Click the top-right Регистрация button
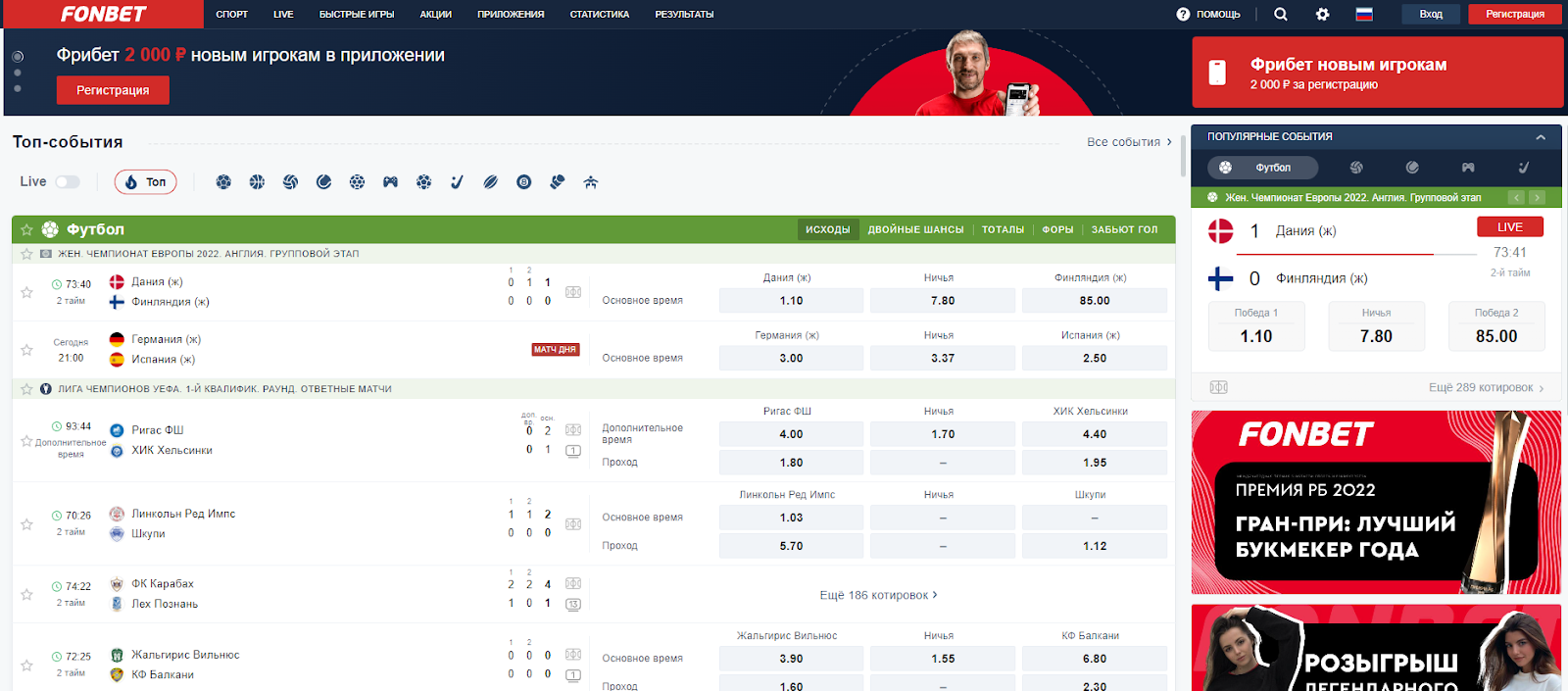Viewport: 1568px width, 691px height. pos(1515,14)
